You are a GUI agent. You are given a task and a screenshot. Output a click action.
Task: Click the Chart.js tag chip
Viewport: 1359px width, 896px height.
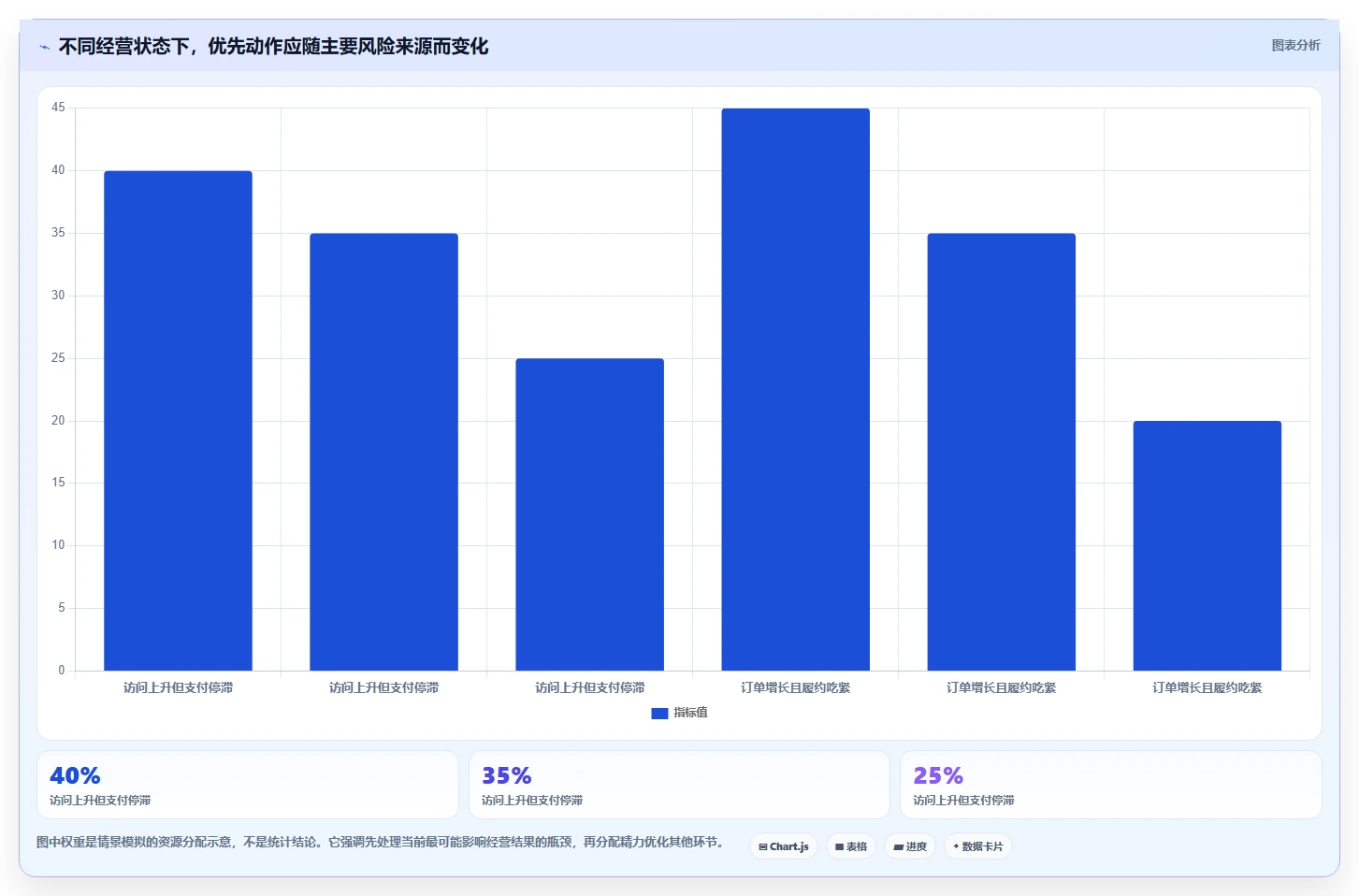pos(784,846)
